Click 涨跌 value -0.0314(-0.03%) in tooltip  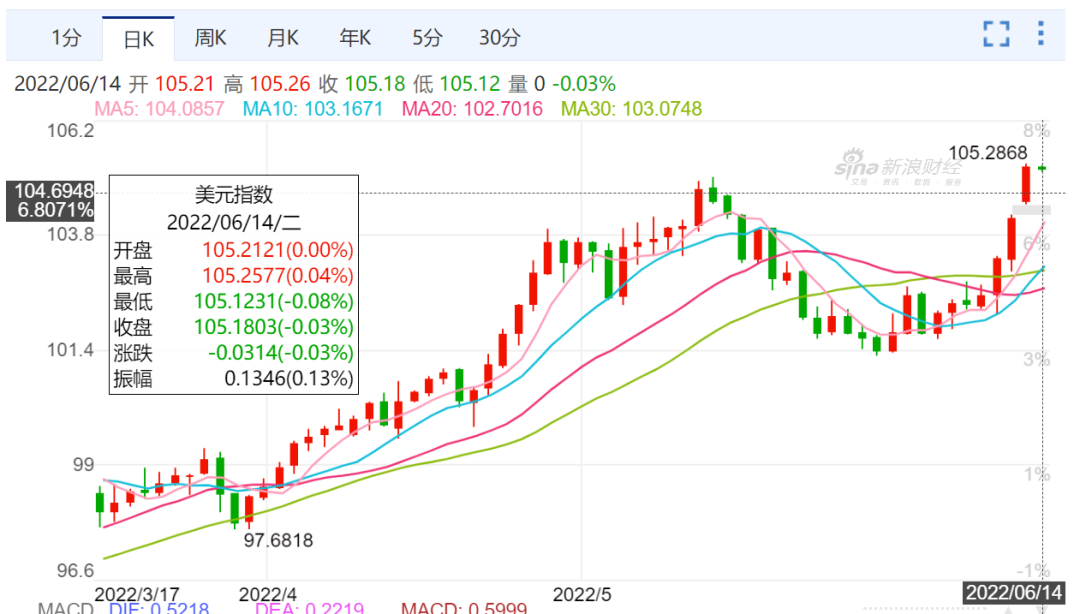(280, 353)
